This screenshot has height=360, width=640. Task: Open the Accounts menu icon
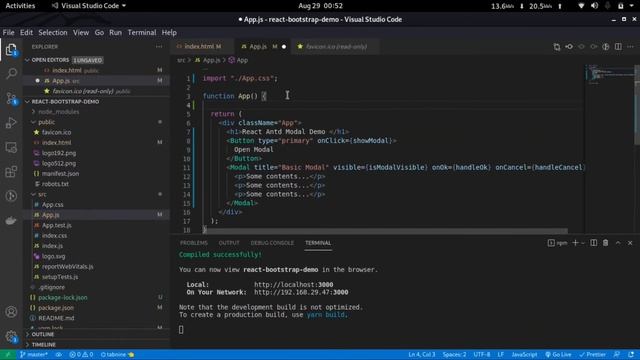(11, 312)
